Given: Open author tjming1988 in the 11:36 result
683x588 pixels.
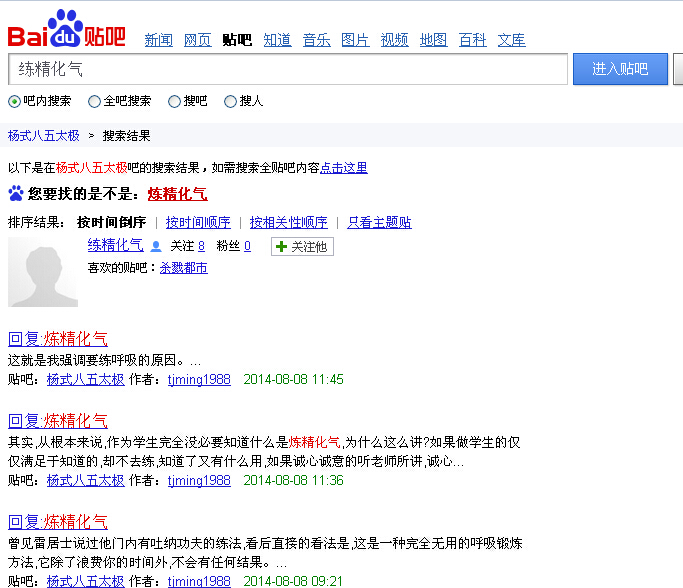Looking at the screenshot, I should coord(199,480).
